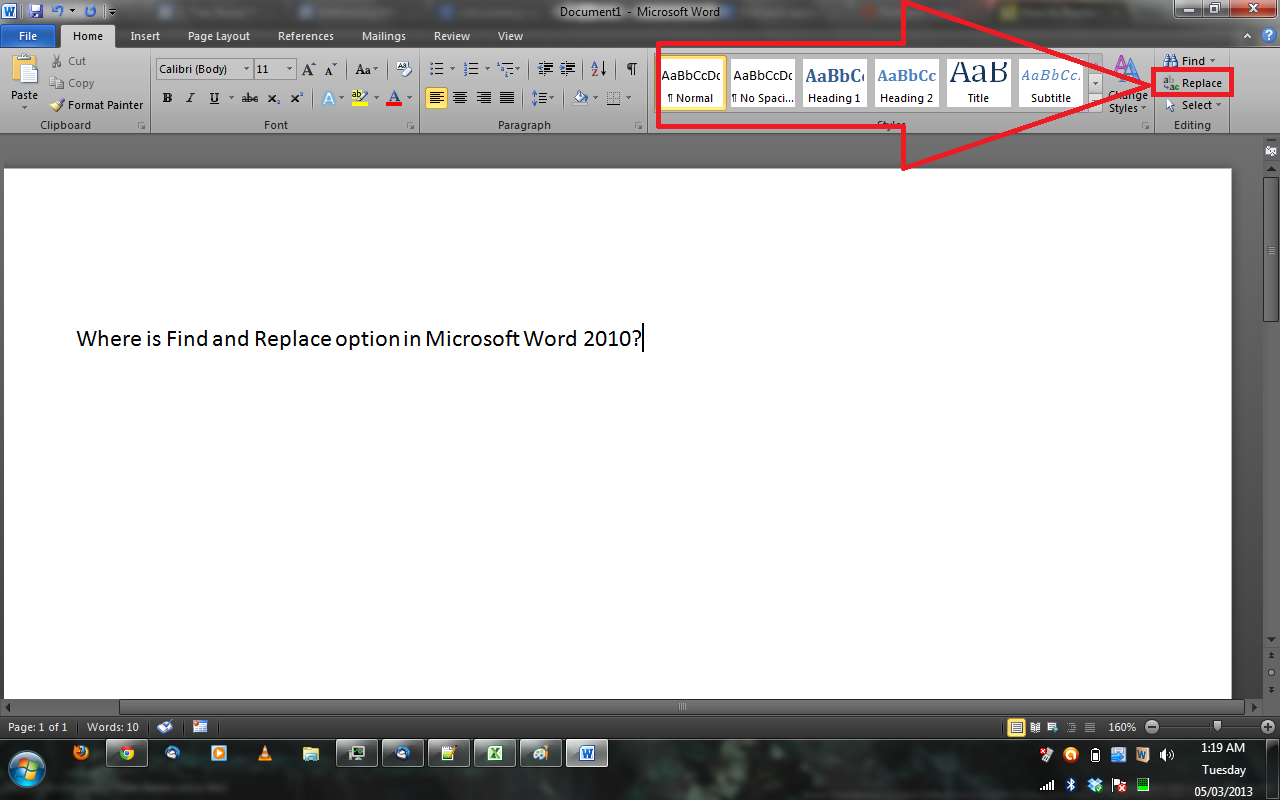This screenshot has width=1280, height=800.
Task: Toggle show paragraph marks
Action: (x=632, y=69)
